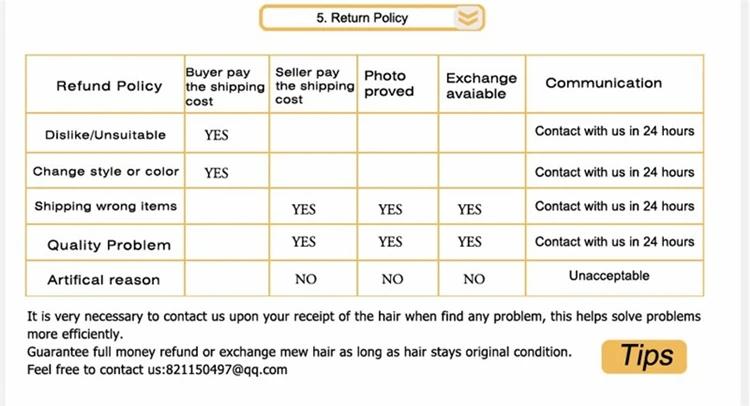Select the Exchange avaiable column header
The image size is (750, 406).
coord(481,86)
